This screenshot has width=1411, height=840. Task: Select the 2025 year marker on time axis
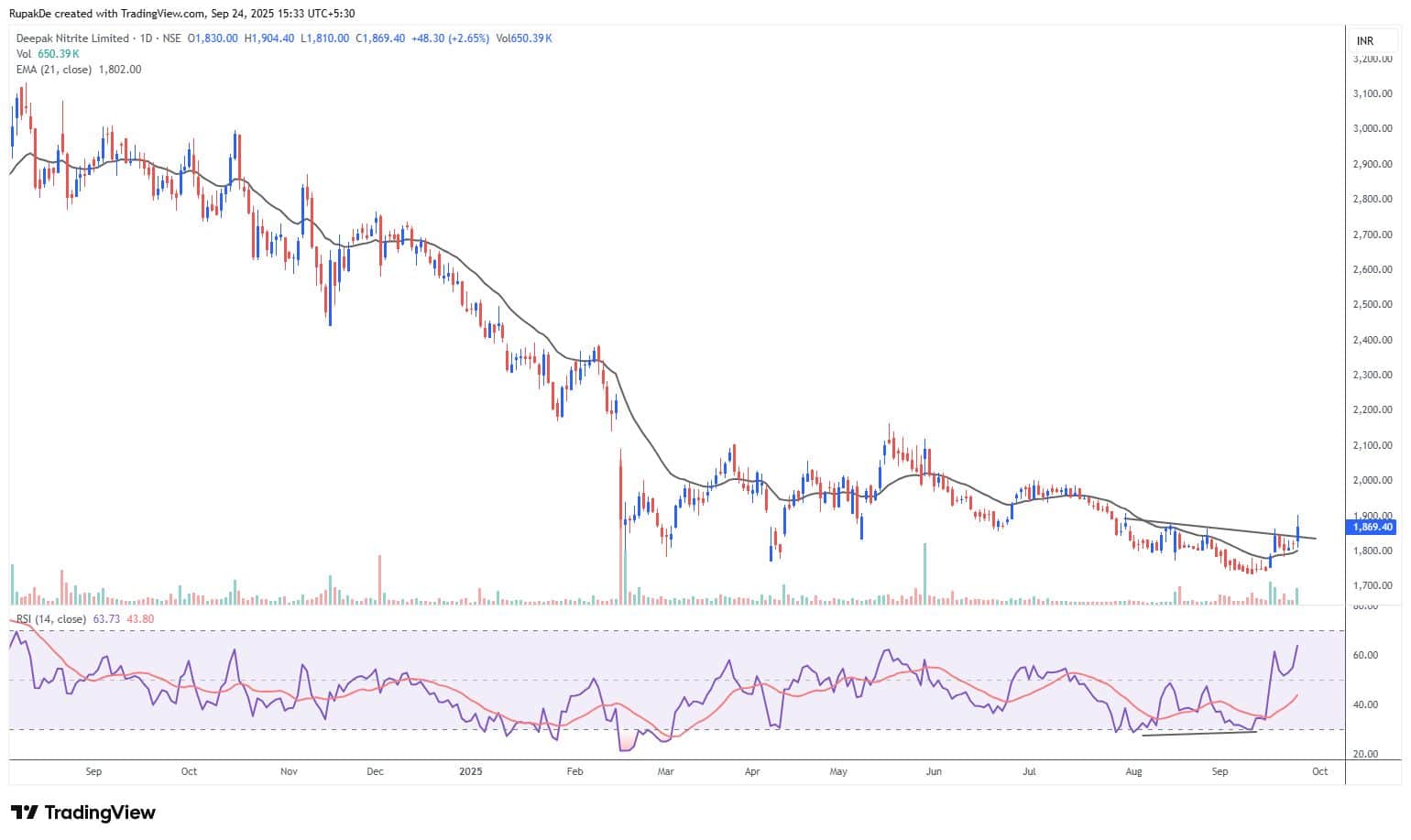coord(470,771)
